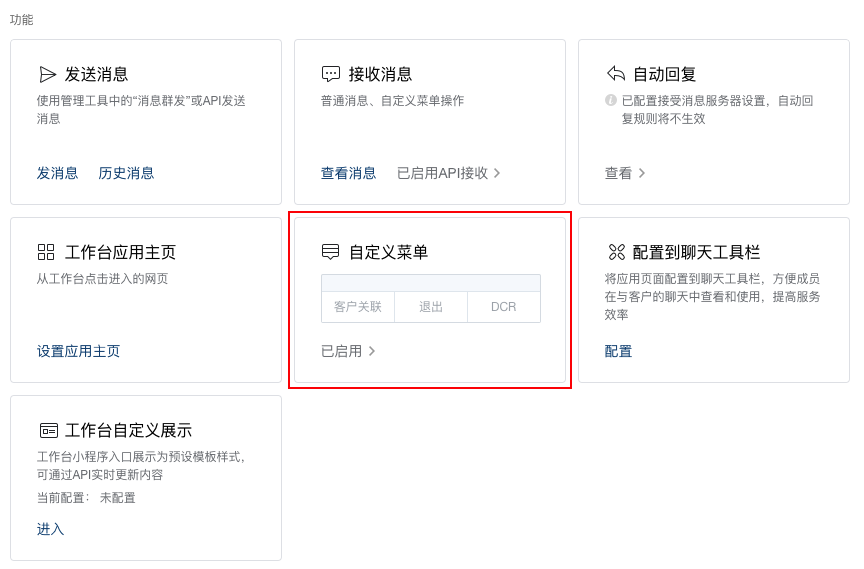Click the card icon beside 工作台自定义展示
864x569 pixels.
click(48, 430)
